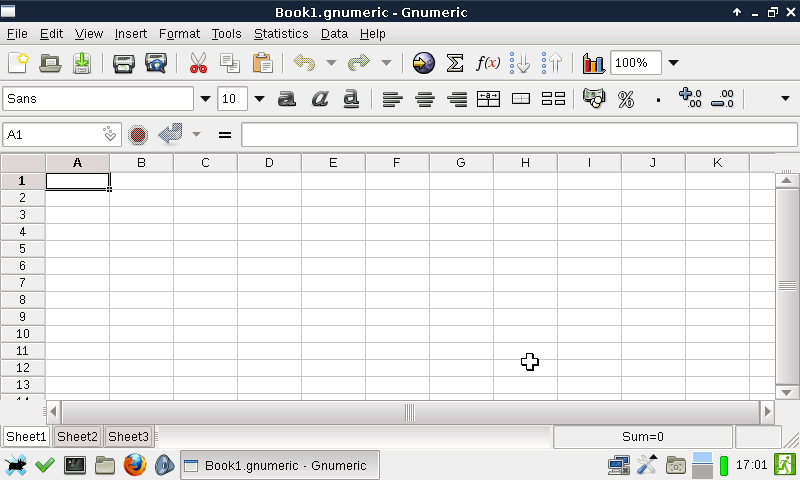Toggle underline text formatting

click(x=351, y=99)
